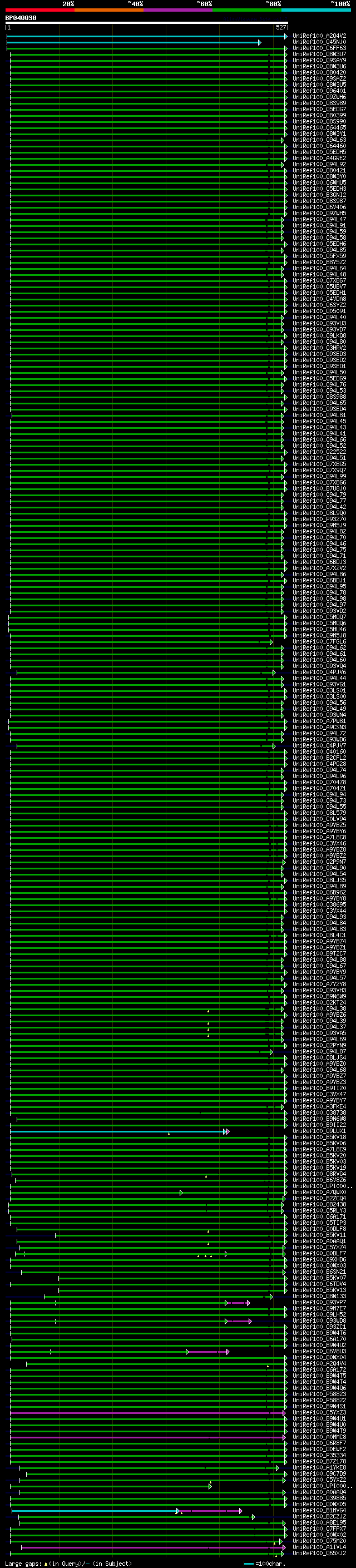The image size is (356, 1568).
Task: Open hit UniRef100_B1MVG4
Action: tap(319, 1510)
